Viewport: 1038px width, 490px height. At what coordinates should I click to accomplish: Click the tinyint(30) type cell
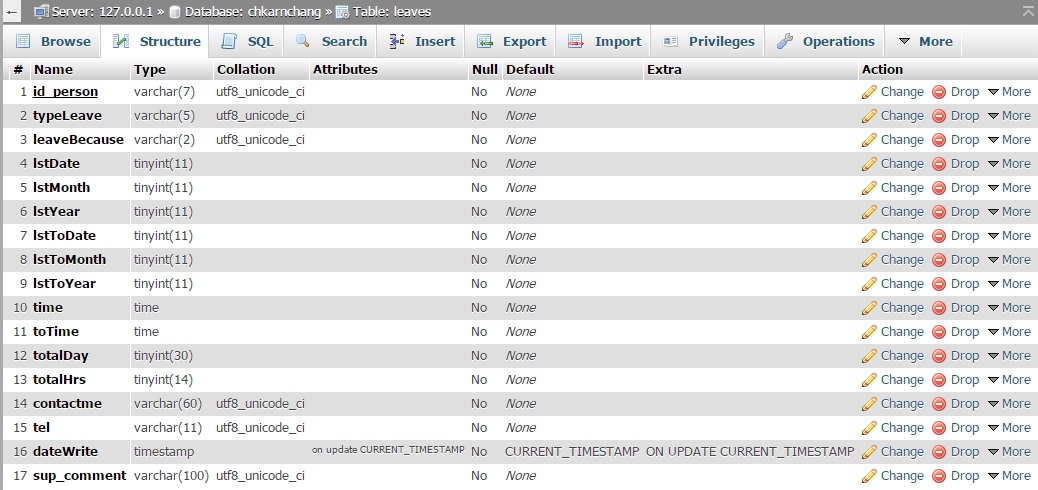click(x=163, y=356)
